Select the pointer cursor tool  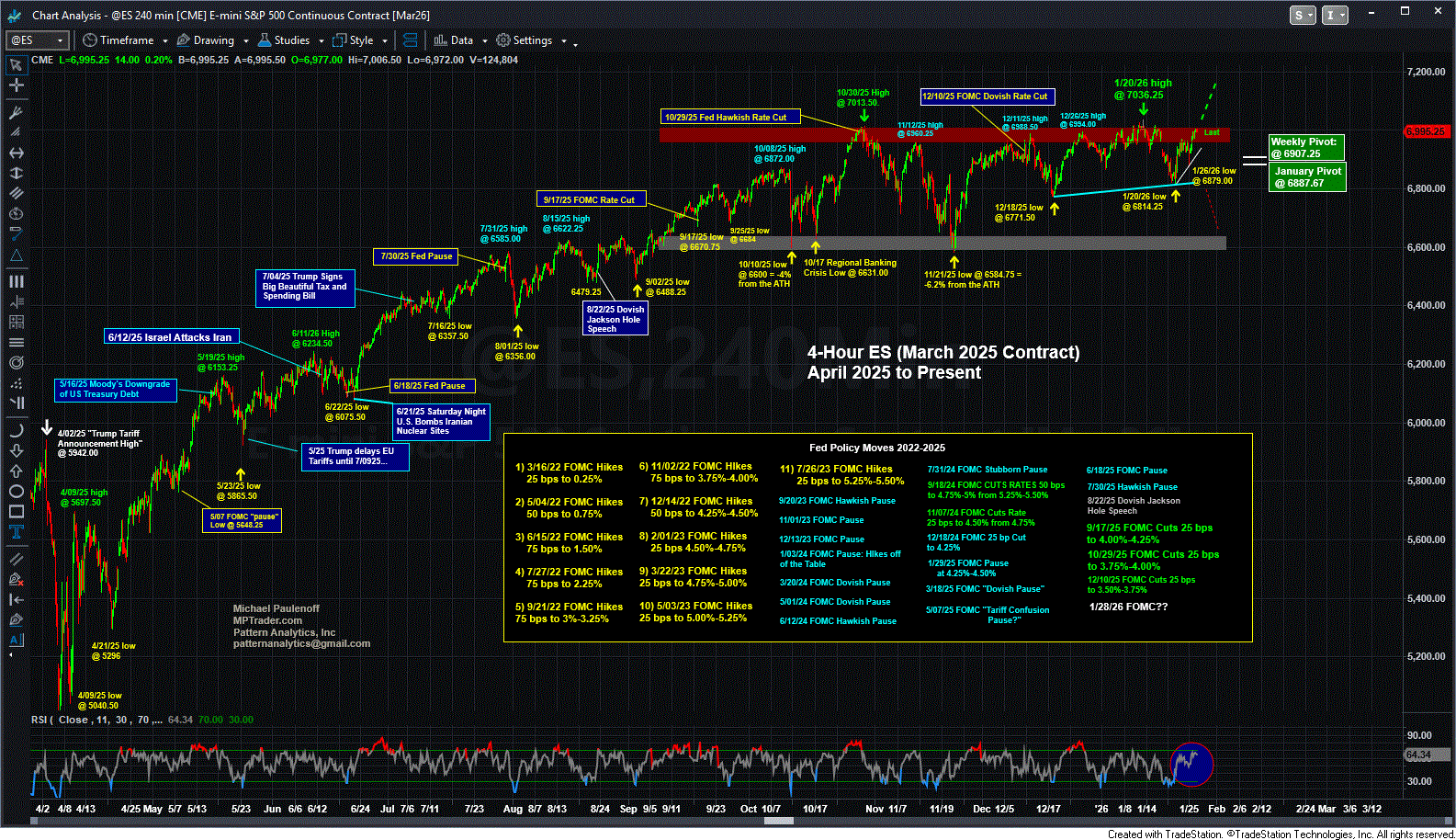16,65
